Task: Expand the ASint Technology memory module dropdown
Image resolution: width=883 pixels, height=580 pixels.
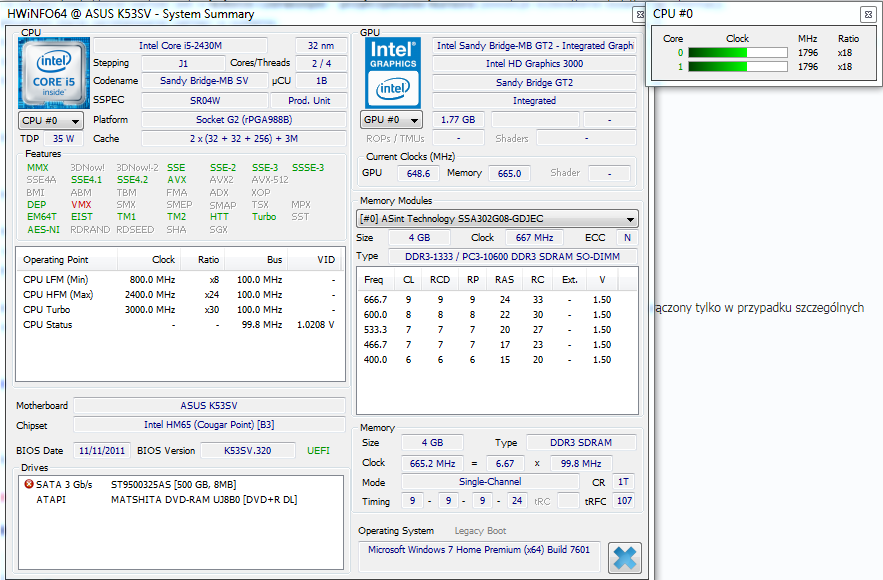Action: [497, 218]
